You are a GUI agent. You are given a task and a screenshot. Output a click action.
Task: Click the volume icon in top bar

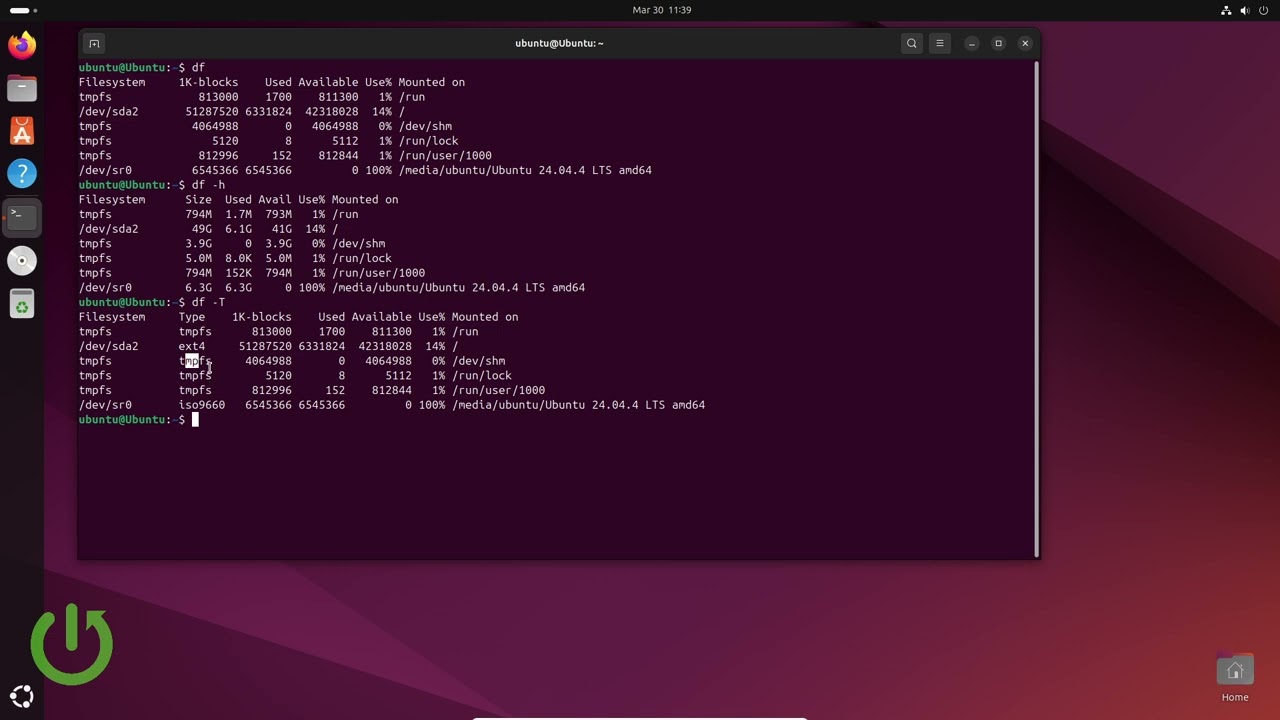point(1245,10)
